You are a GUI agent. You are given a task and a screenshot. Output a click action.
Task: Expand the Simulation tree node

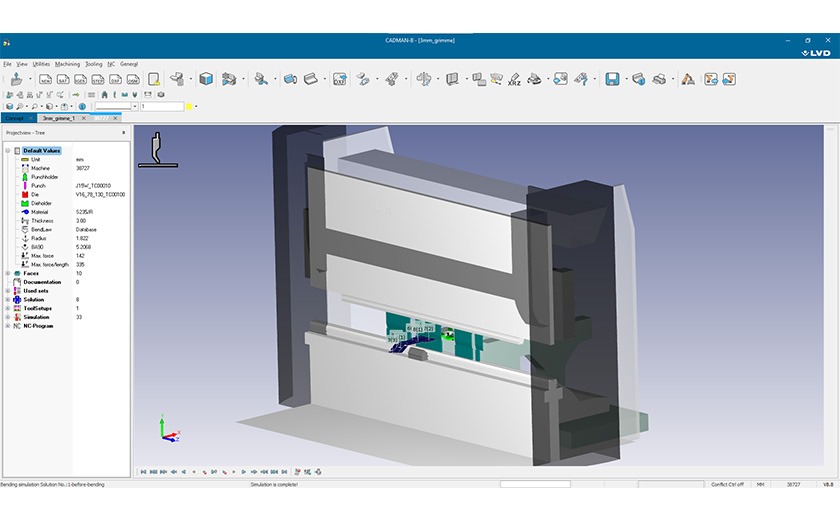coord(8,317)
